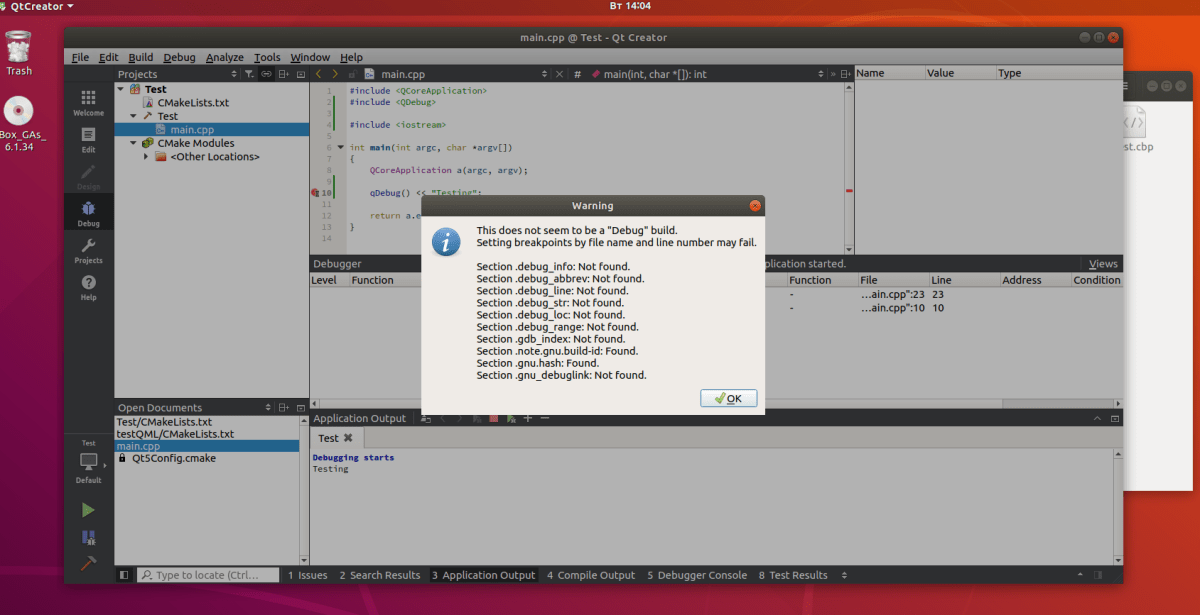Open the Debug menu
Image resolution: width=1200 pixels, height=615 pixels.
pos(179,57)
